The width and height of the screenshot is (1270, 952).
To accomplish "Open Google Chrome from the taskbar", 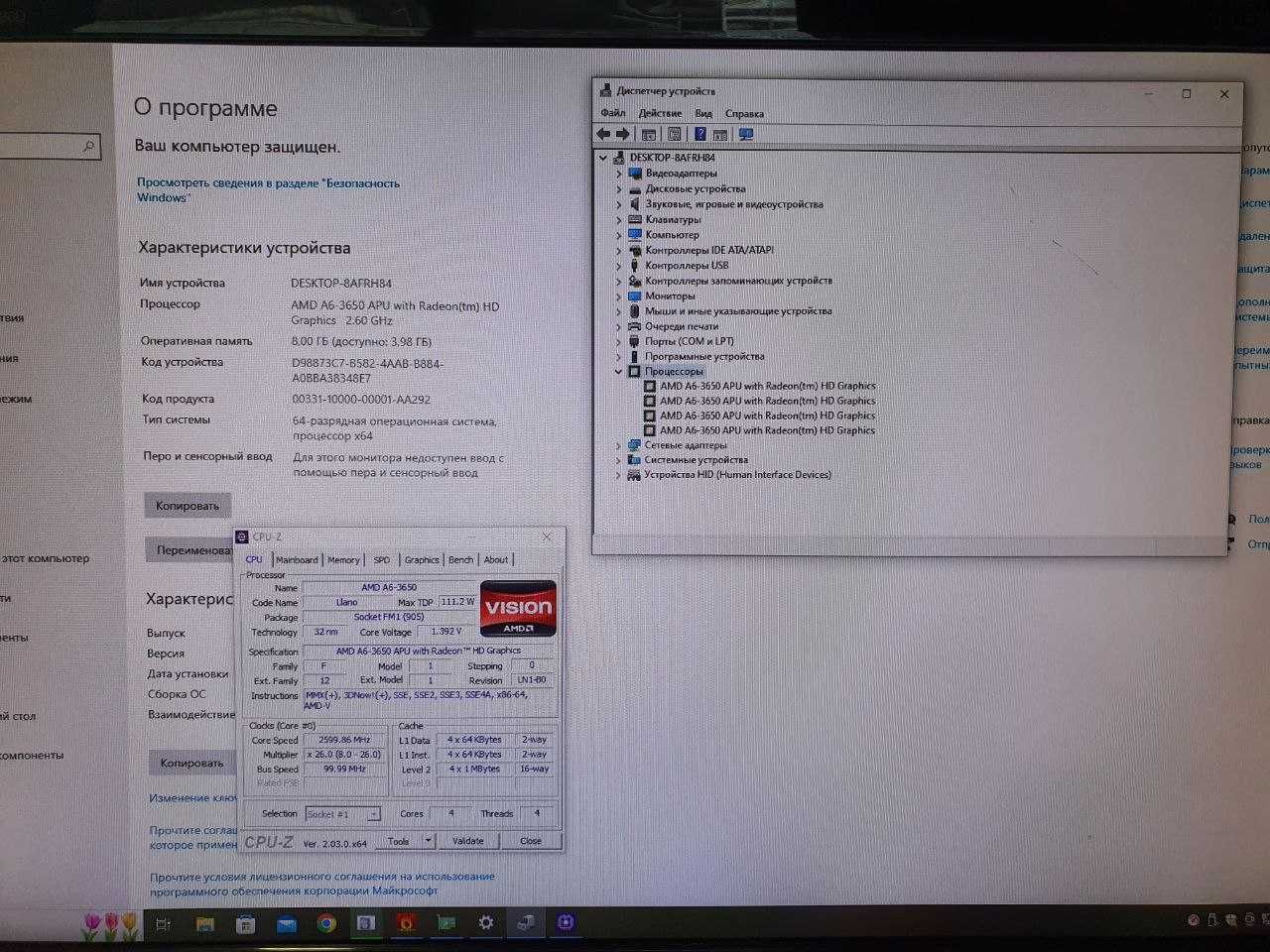I will click(326, 923).
